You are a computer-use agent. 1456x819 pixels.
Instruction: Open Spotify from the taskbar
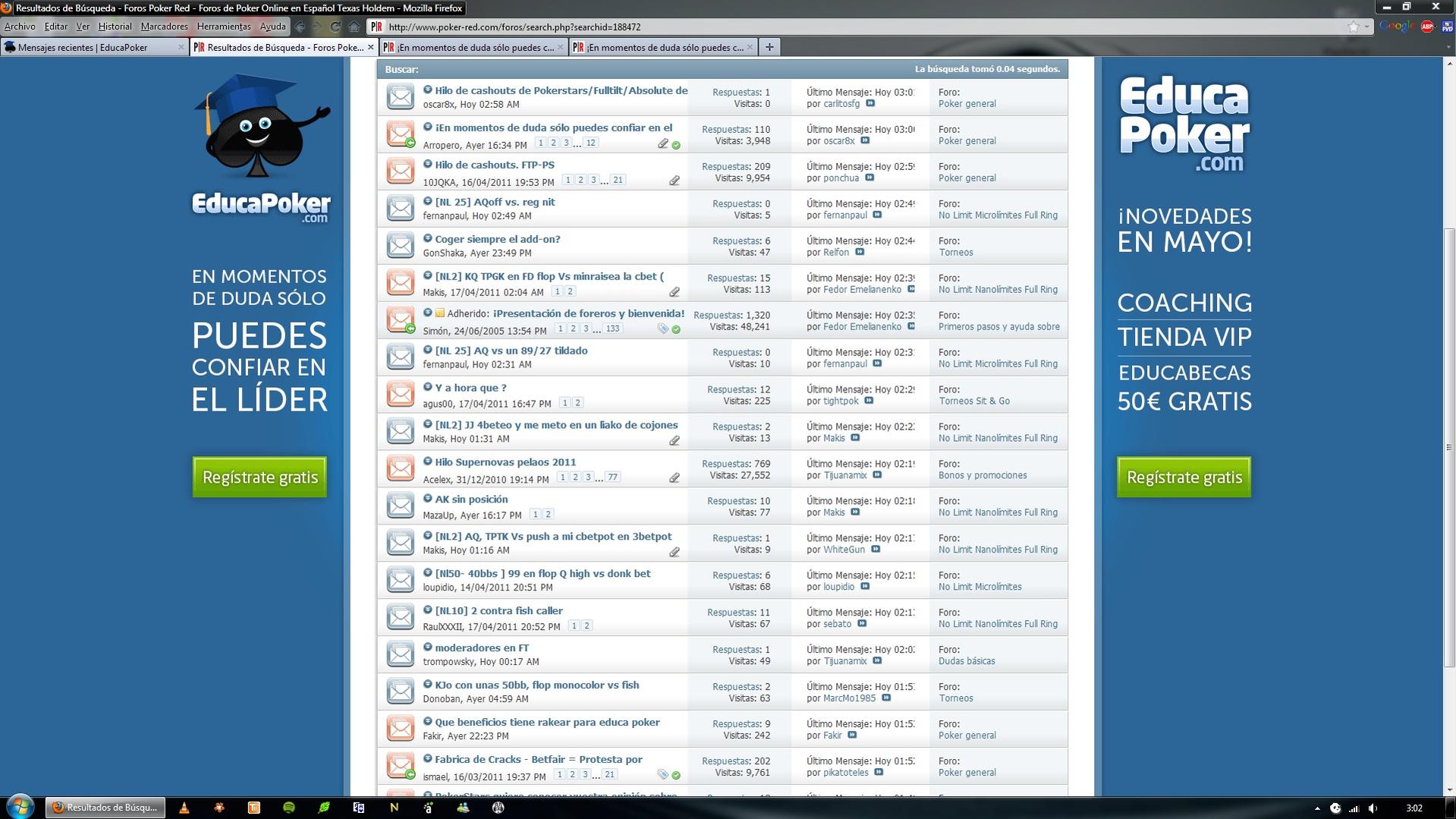pyautogui.click(x=289, y=808)
